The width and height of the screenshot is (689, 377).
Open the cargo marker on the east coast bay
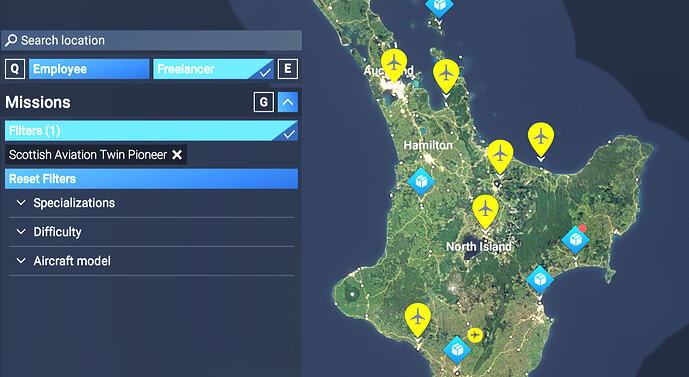click(x=540, y=279)
